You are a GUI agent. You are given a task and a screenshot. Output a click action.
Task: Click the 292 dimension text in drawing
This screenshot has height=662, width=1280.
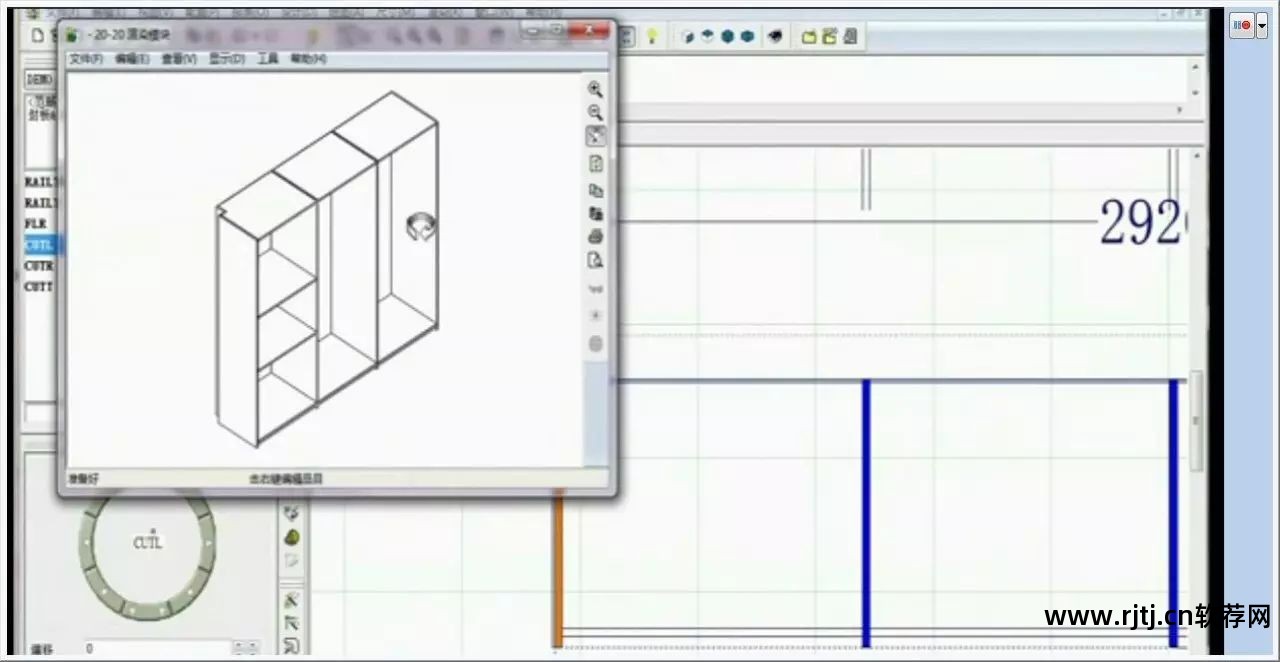(x=1142, y=224)
